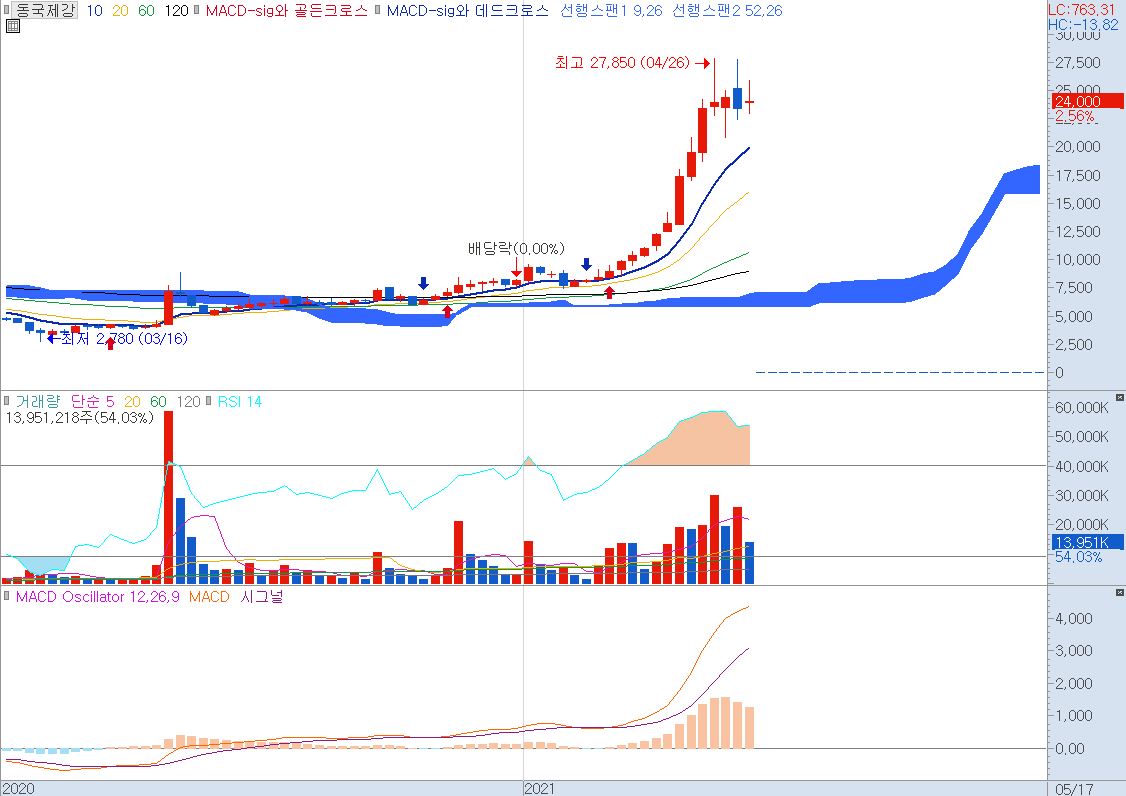Image resolution: width=1126 pixels, height=796 pixels.
Task: Click the marker before MACD Oscillator
Action: (x=6, y=596)
